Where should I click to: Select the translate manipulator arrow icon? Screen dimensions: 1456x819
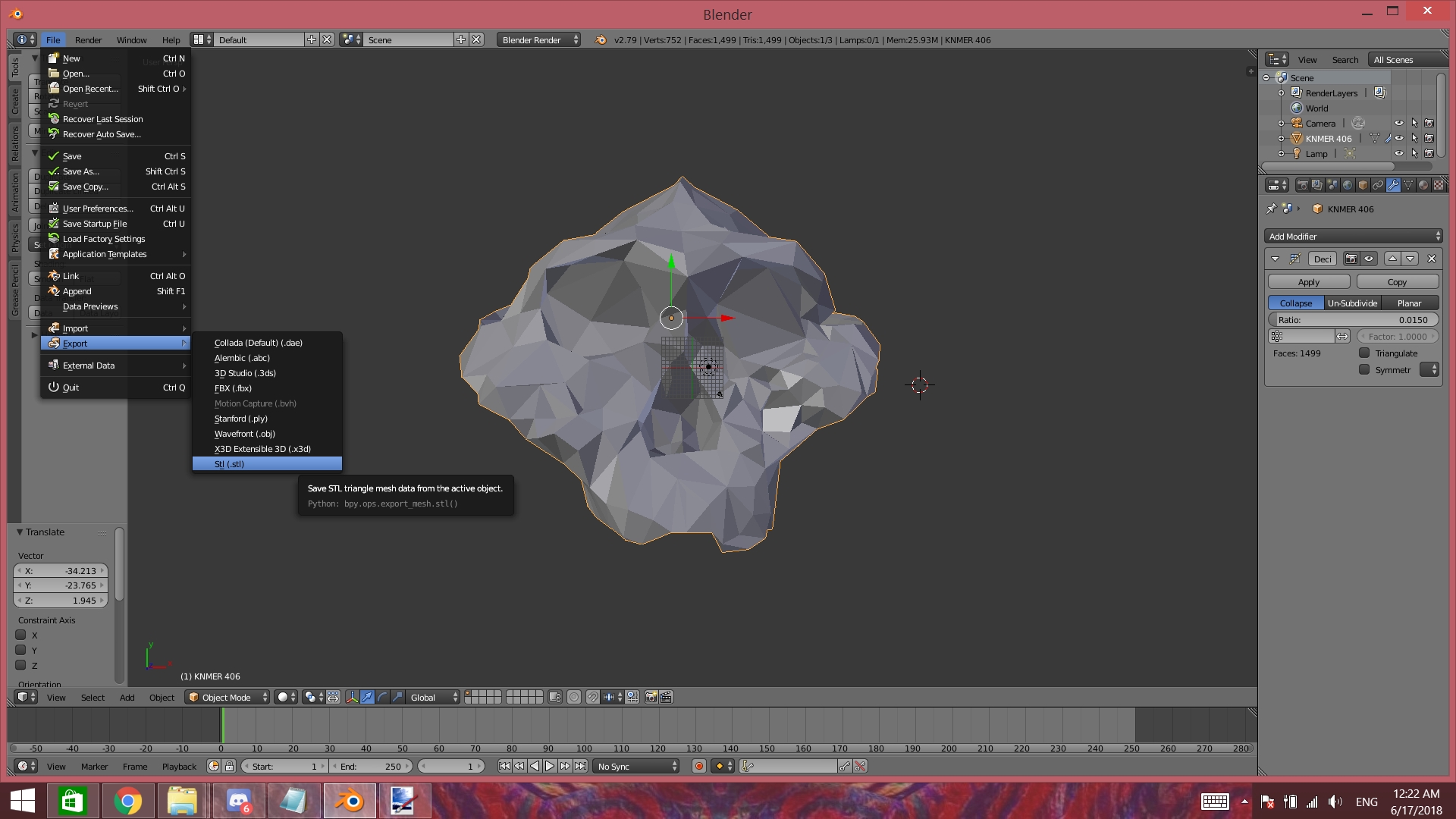(367, 697)
